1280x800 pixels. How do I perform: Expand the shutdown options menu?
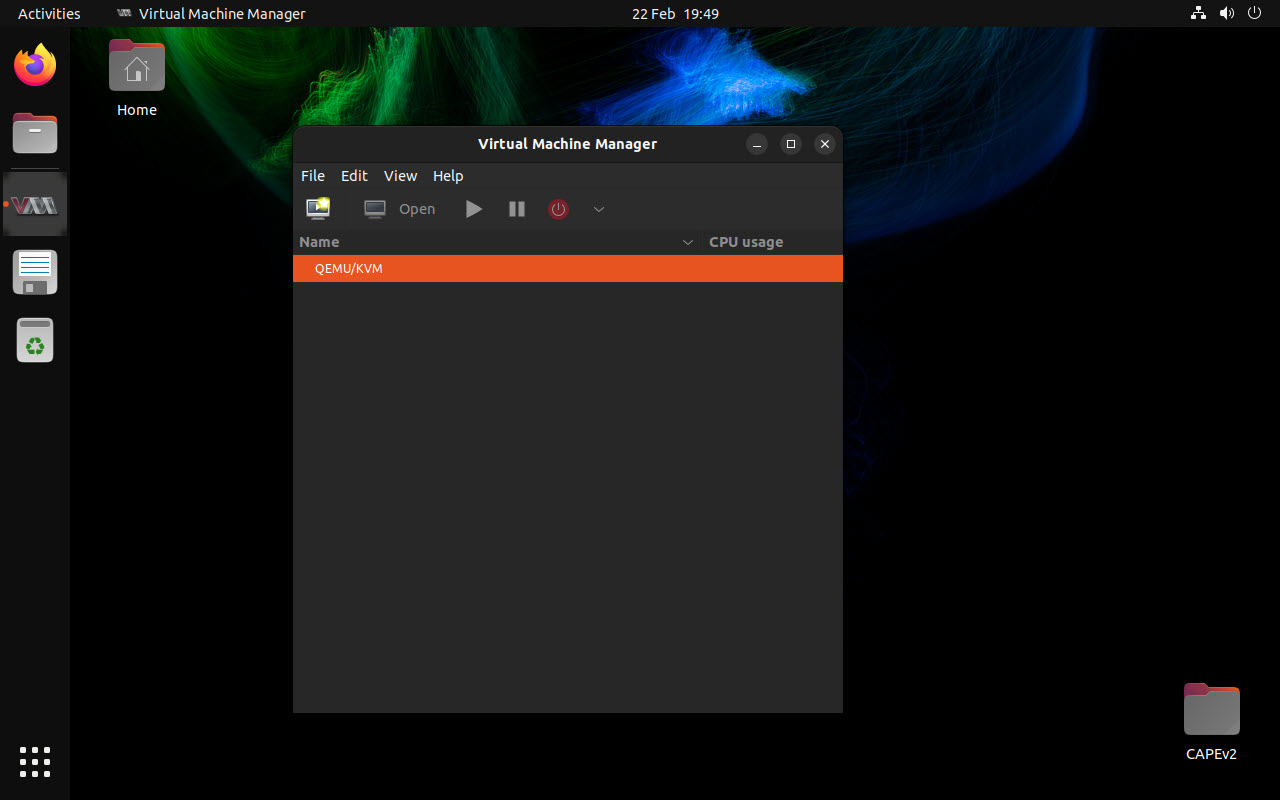click(598, 209)
